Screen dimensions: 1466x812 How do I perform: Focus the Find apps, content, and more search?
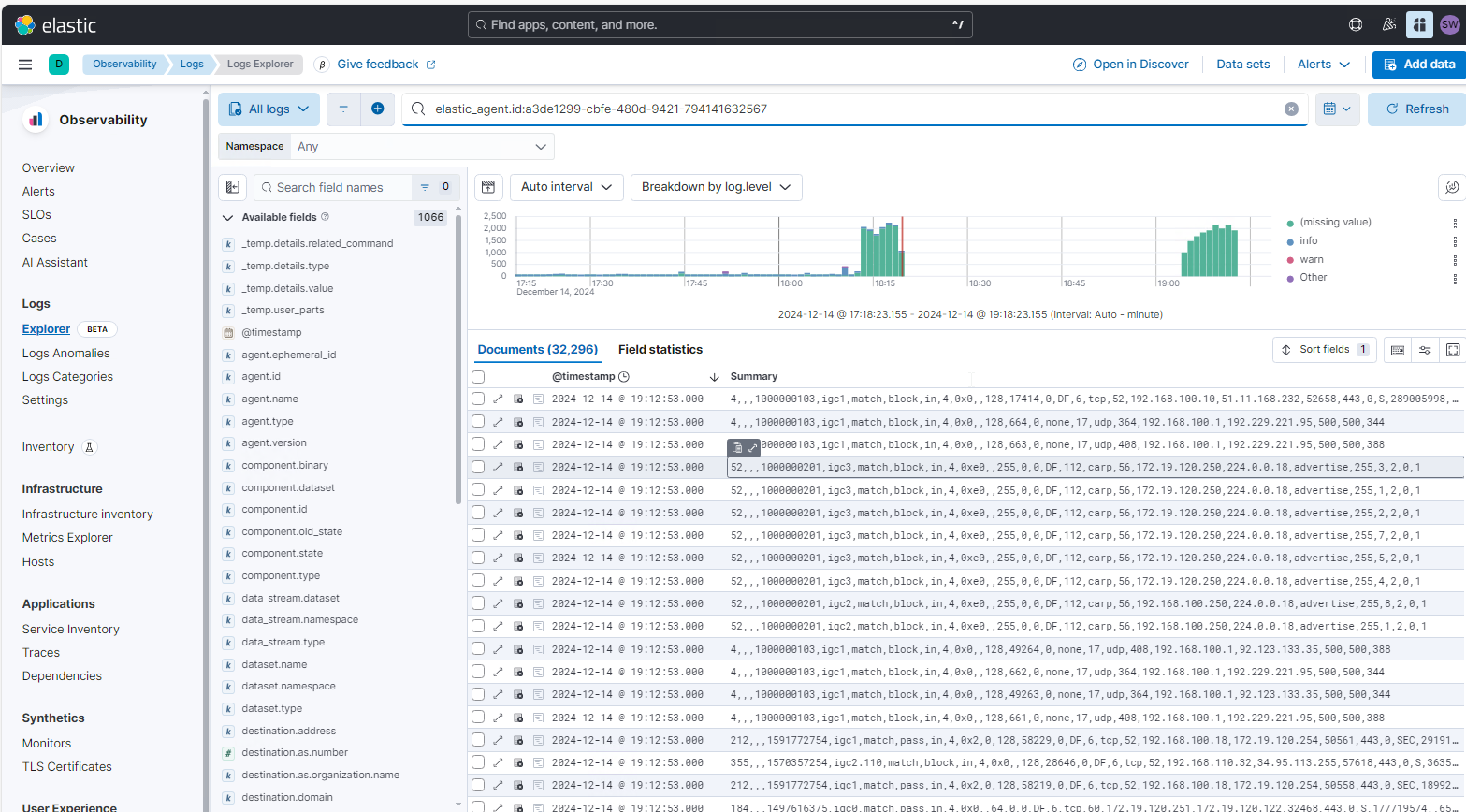(720, 25)
